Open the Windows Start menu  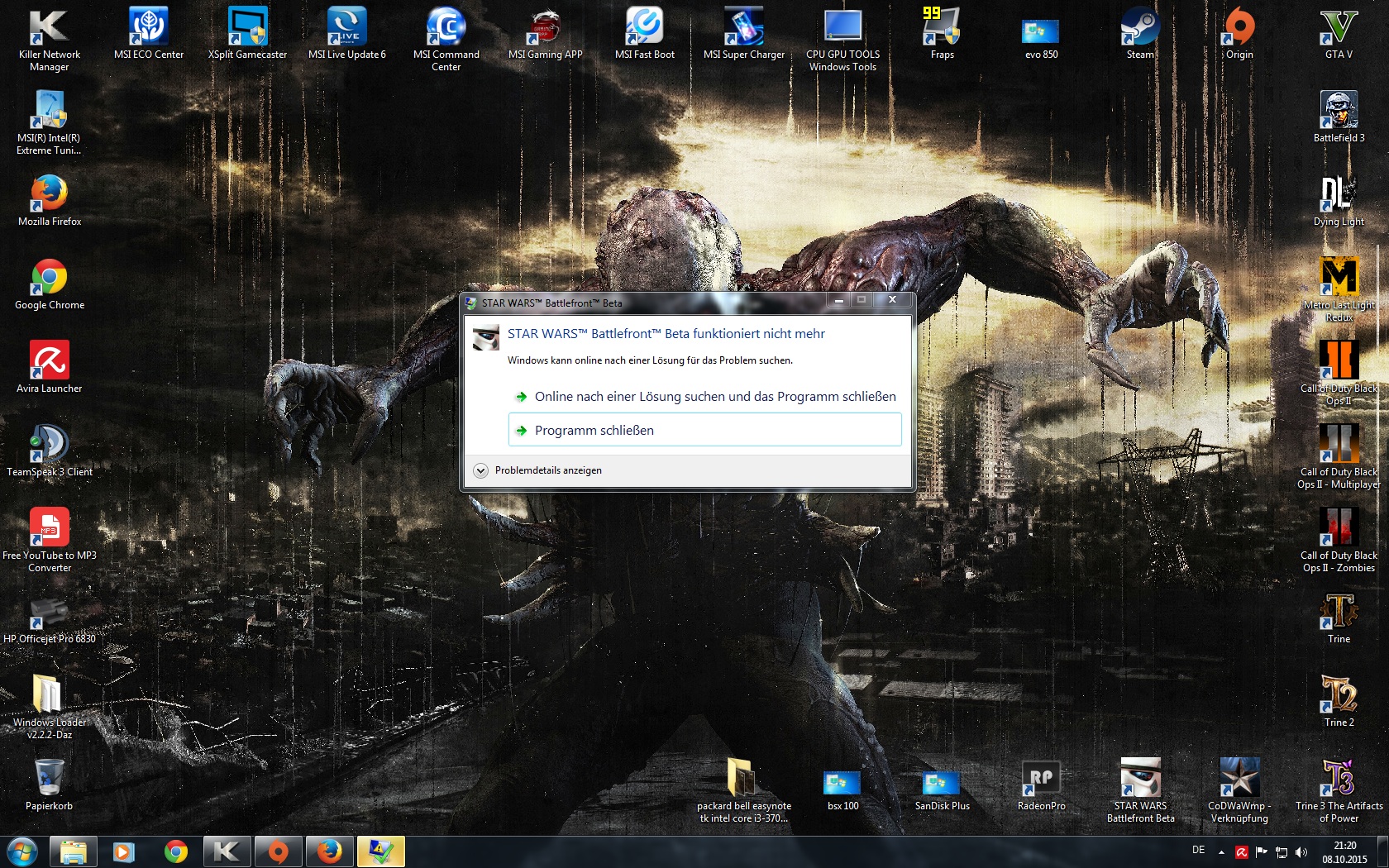tap(22, 851)
